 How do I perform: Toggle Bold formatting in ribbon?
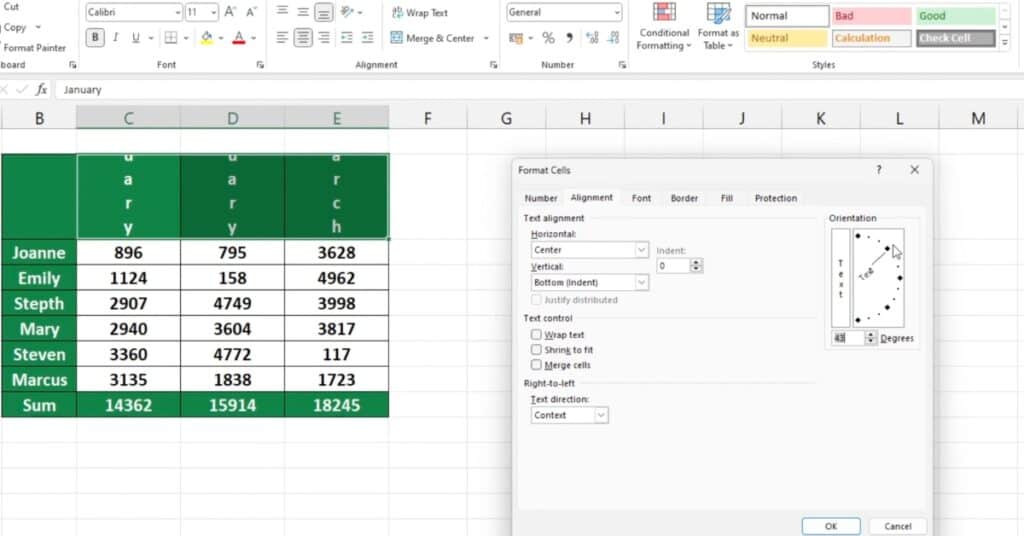(x=95, y=38)
